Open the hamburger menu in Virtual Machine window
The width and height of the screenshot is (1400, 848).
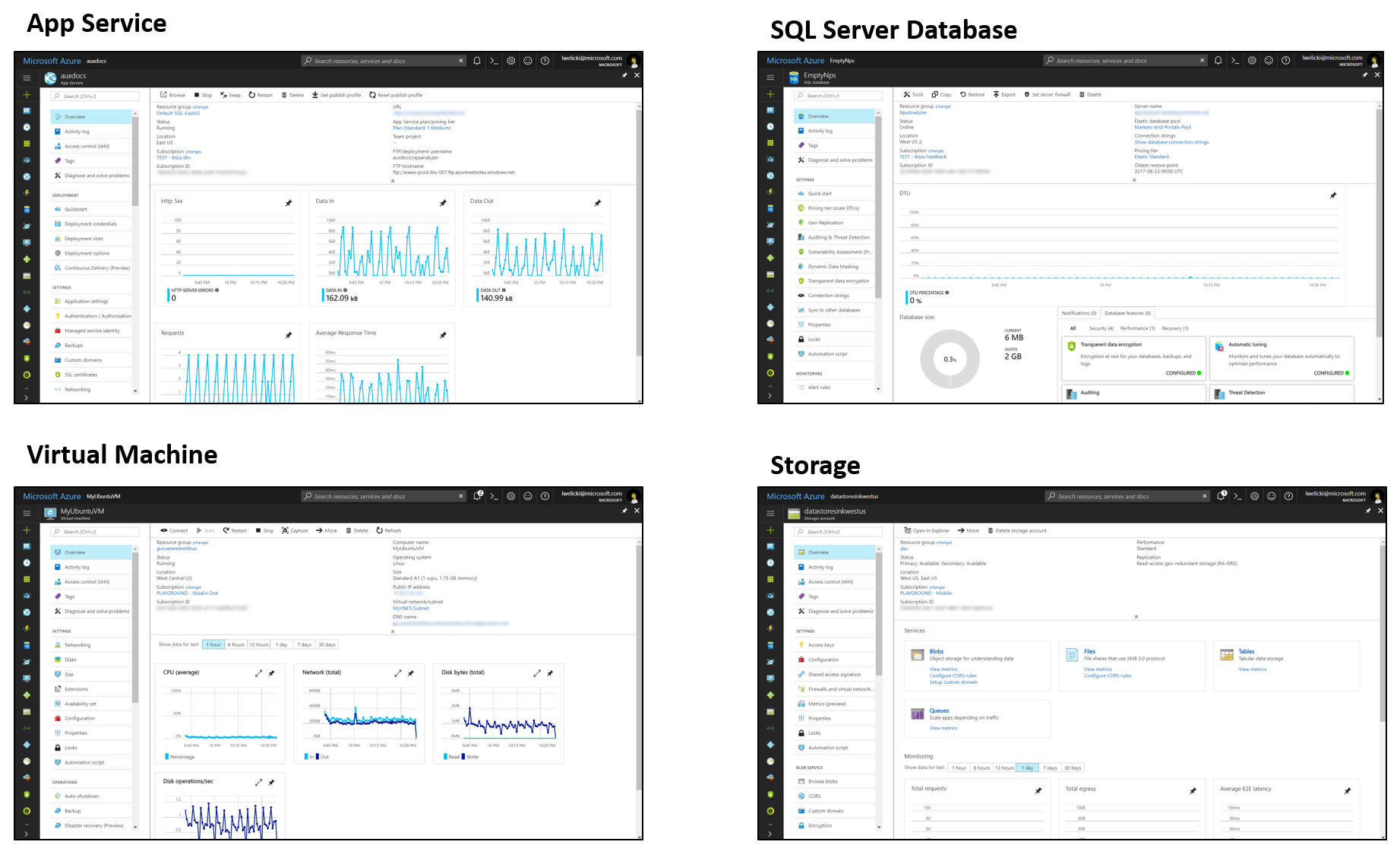[x=27, y=513]
